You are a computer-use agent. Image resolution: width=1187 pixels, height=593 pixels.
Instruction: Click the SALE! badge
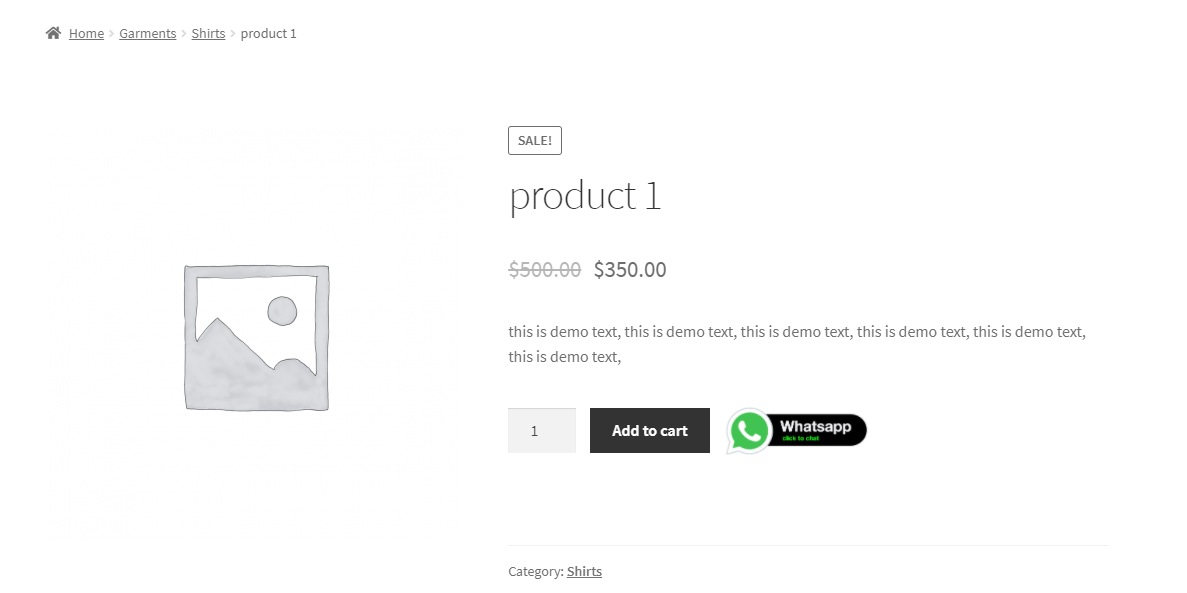point(534,140)
